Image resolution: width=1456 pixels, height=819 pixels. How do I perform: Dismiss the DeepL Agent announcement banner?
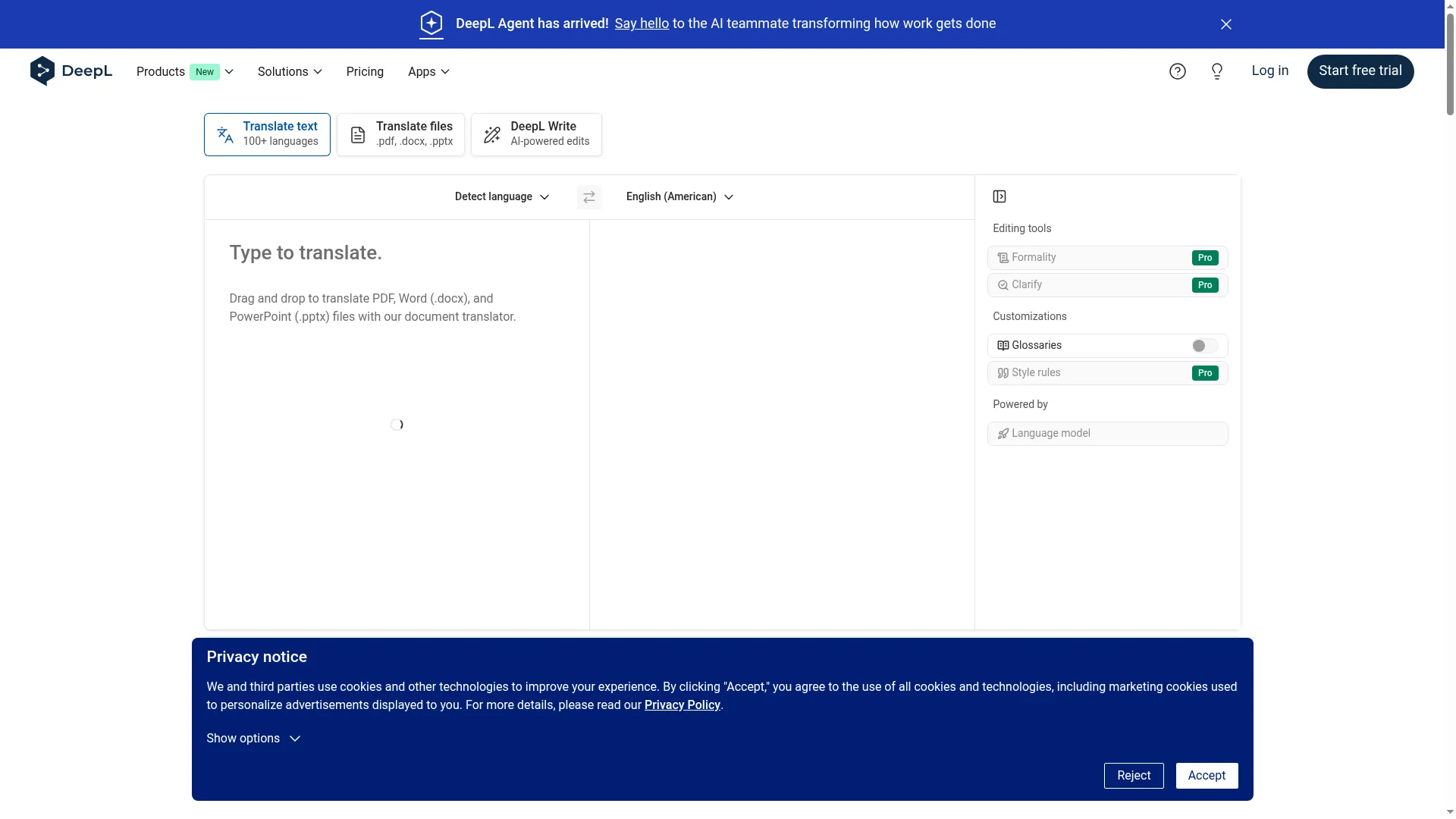tap(1226, 24)
